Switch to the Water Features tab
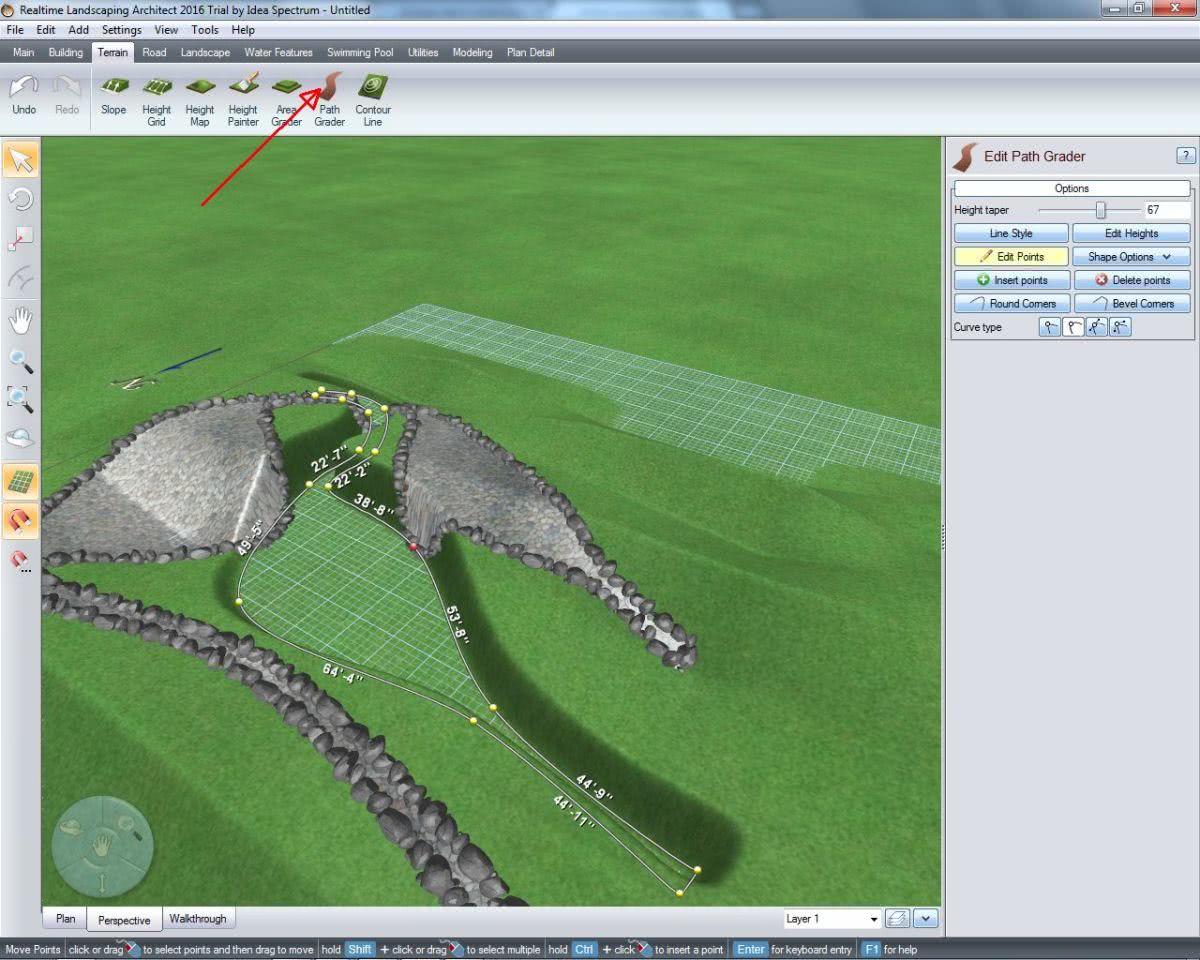 coord(278,52)
